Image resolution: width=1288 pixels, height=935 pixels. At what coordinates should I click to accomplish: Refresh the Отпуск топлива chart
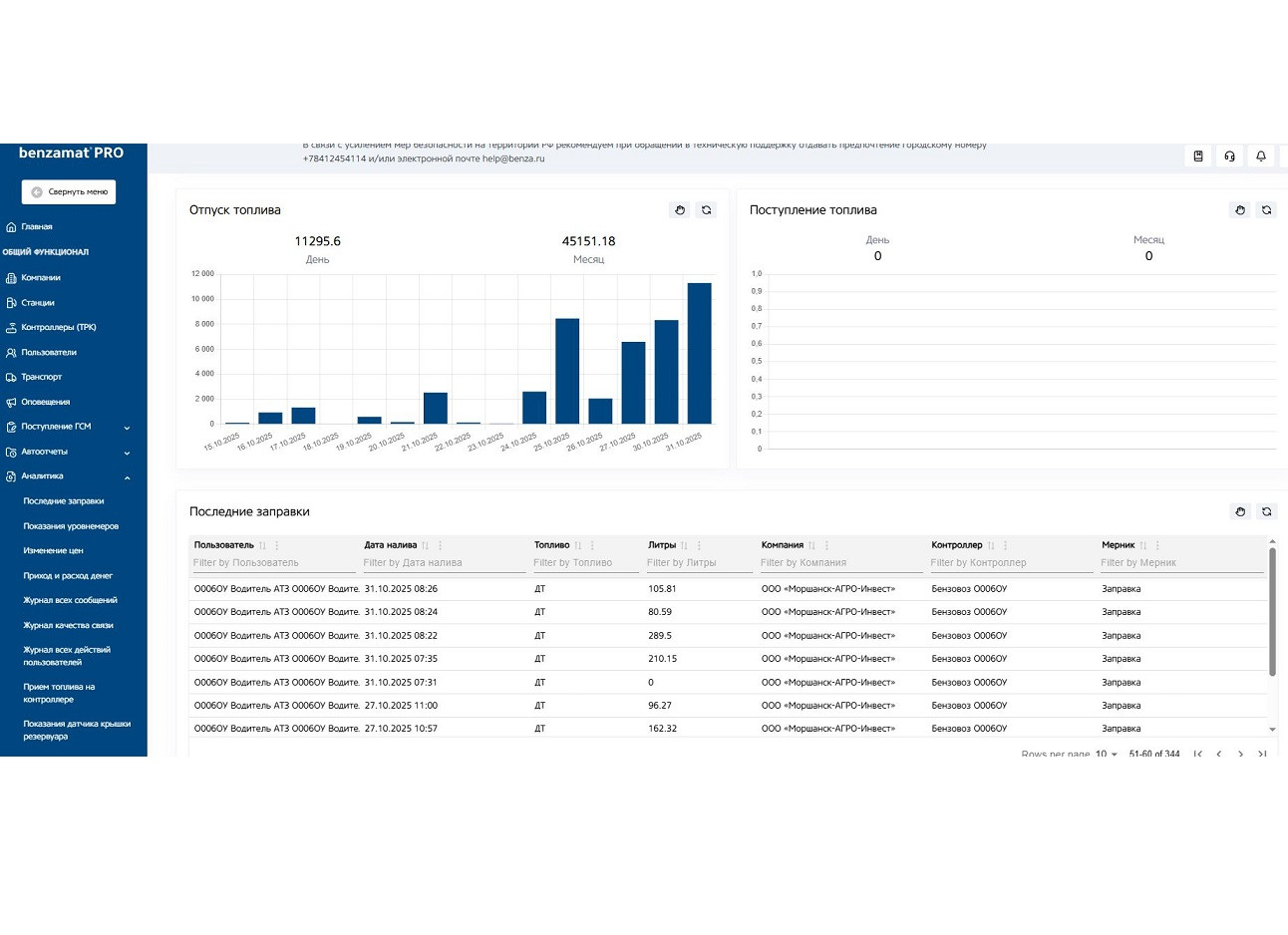coord(706,210)
